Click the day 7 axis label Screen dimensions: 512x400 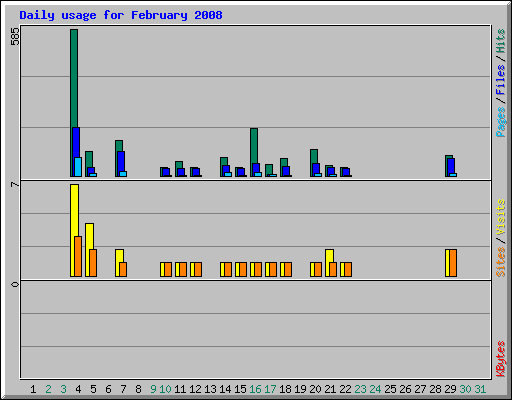pyautogui.click(x=123, y=389)
